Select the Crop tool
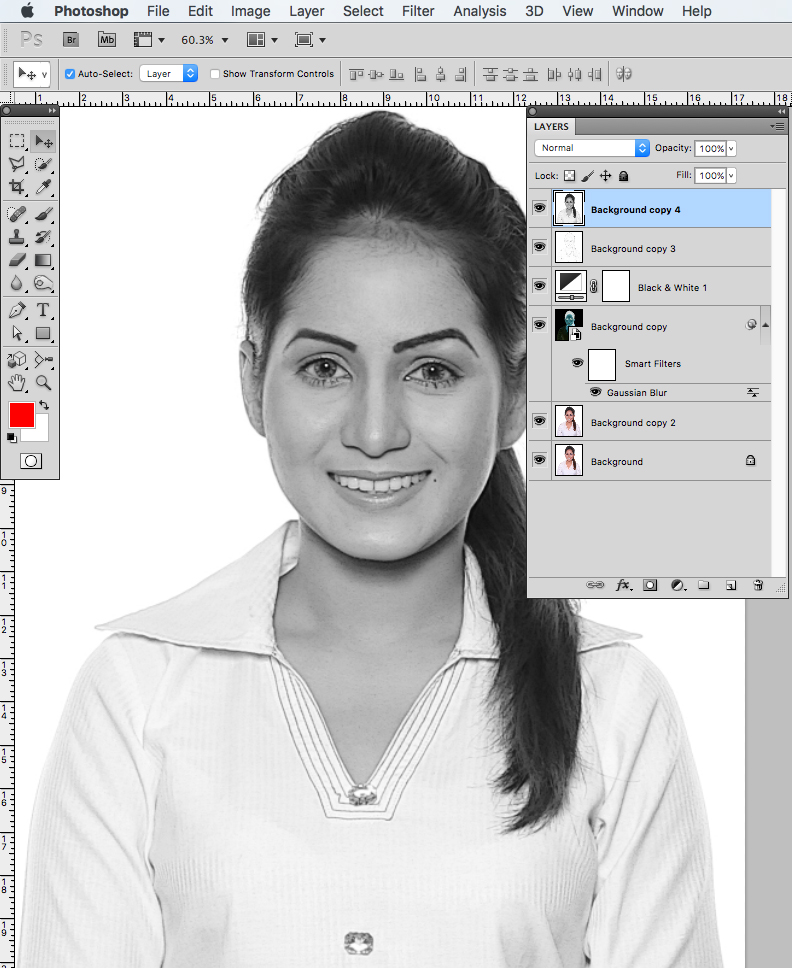The width and height of the screenshot is (792, 968). (x=17, y=187)
